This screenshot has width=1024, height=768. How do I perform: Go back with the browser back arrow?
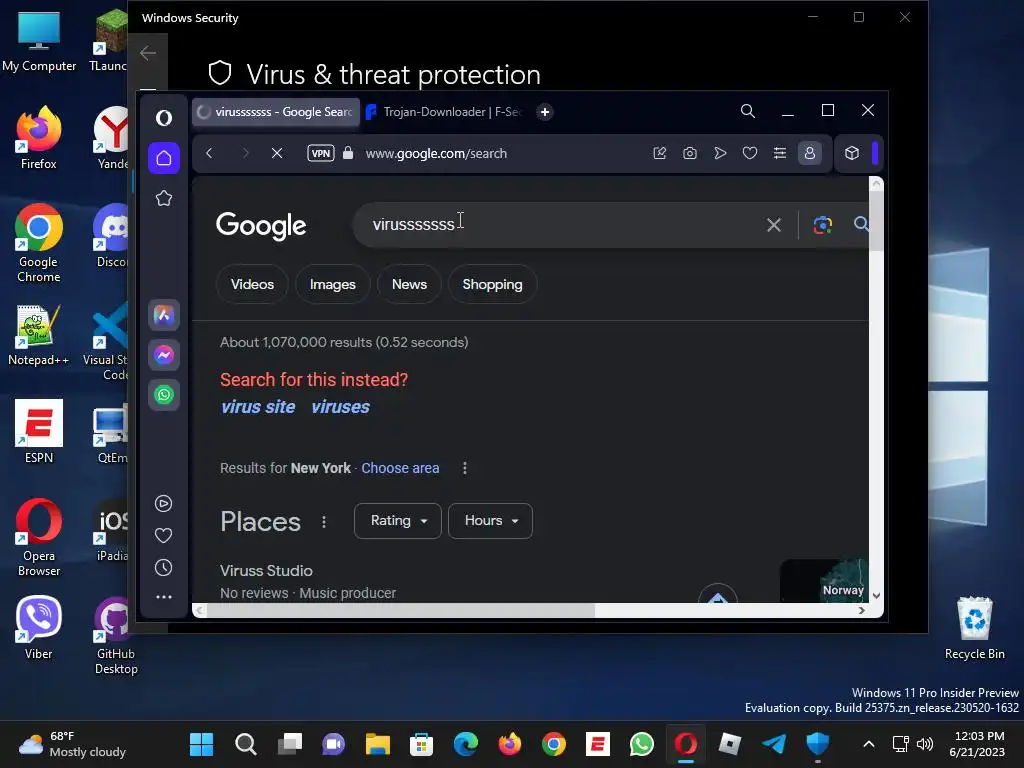tap(209, 153)
